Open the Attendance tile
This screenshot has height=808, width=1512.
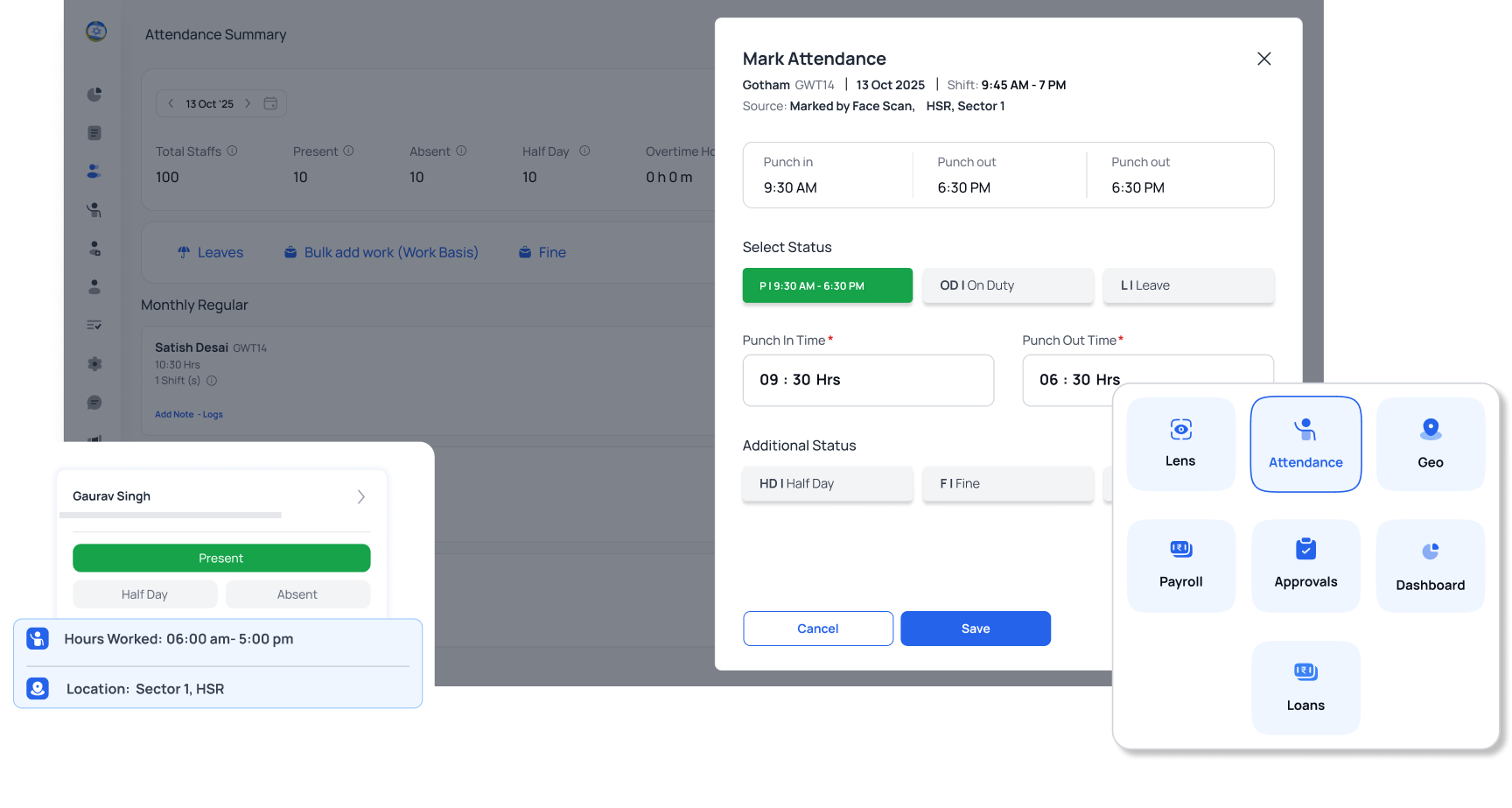click(x=1305, y=444)
